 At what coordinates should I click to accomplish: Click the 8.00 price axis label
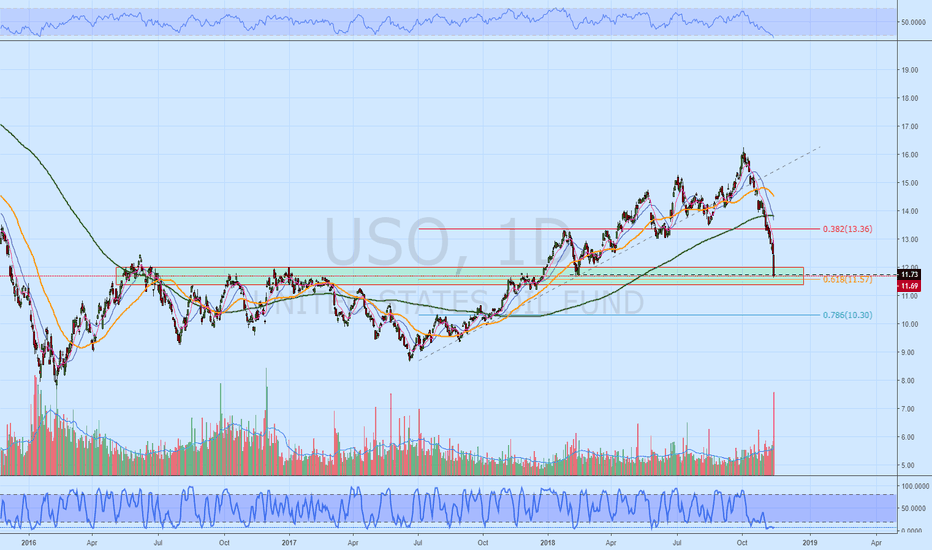pos(910,381)
